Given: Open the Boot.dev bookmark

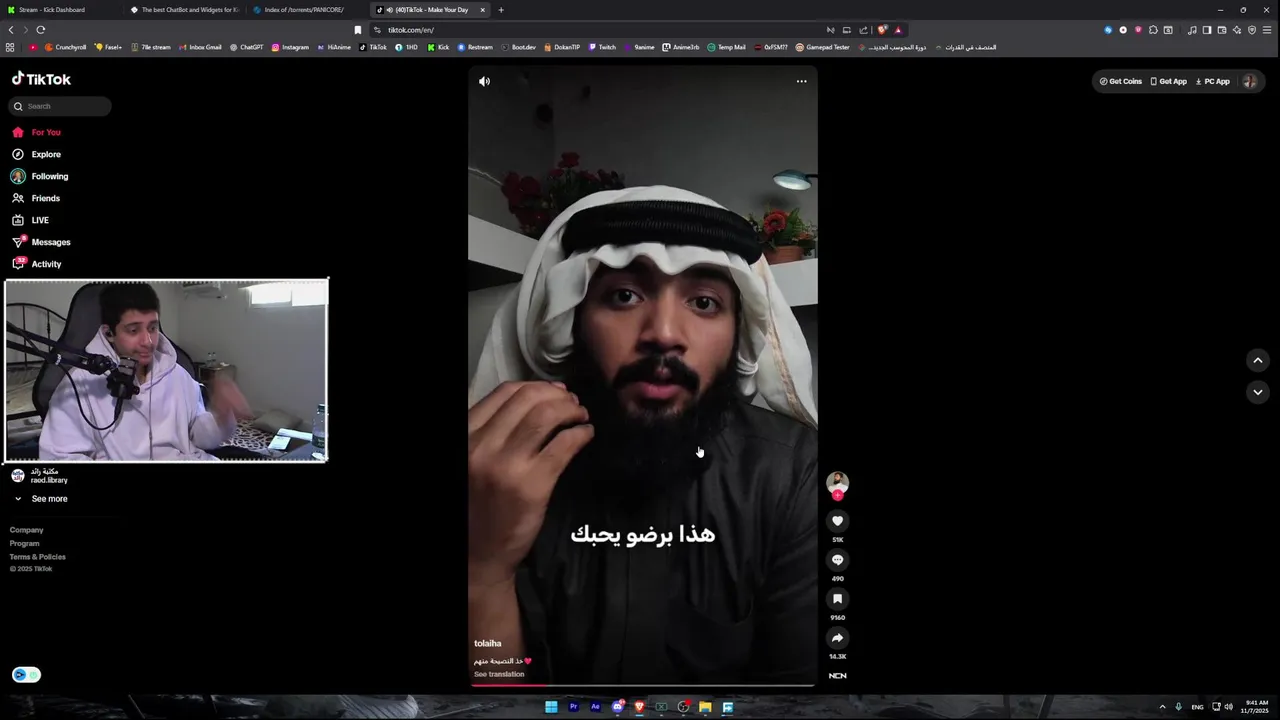Looking at the screenshot, I should [519, 47].
